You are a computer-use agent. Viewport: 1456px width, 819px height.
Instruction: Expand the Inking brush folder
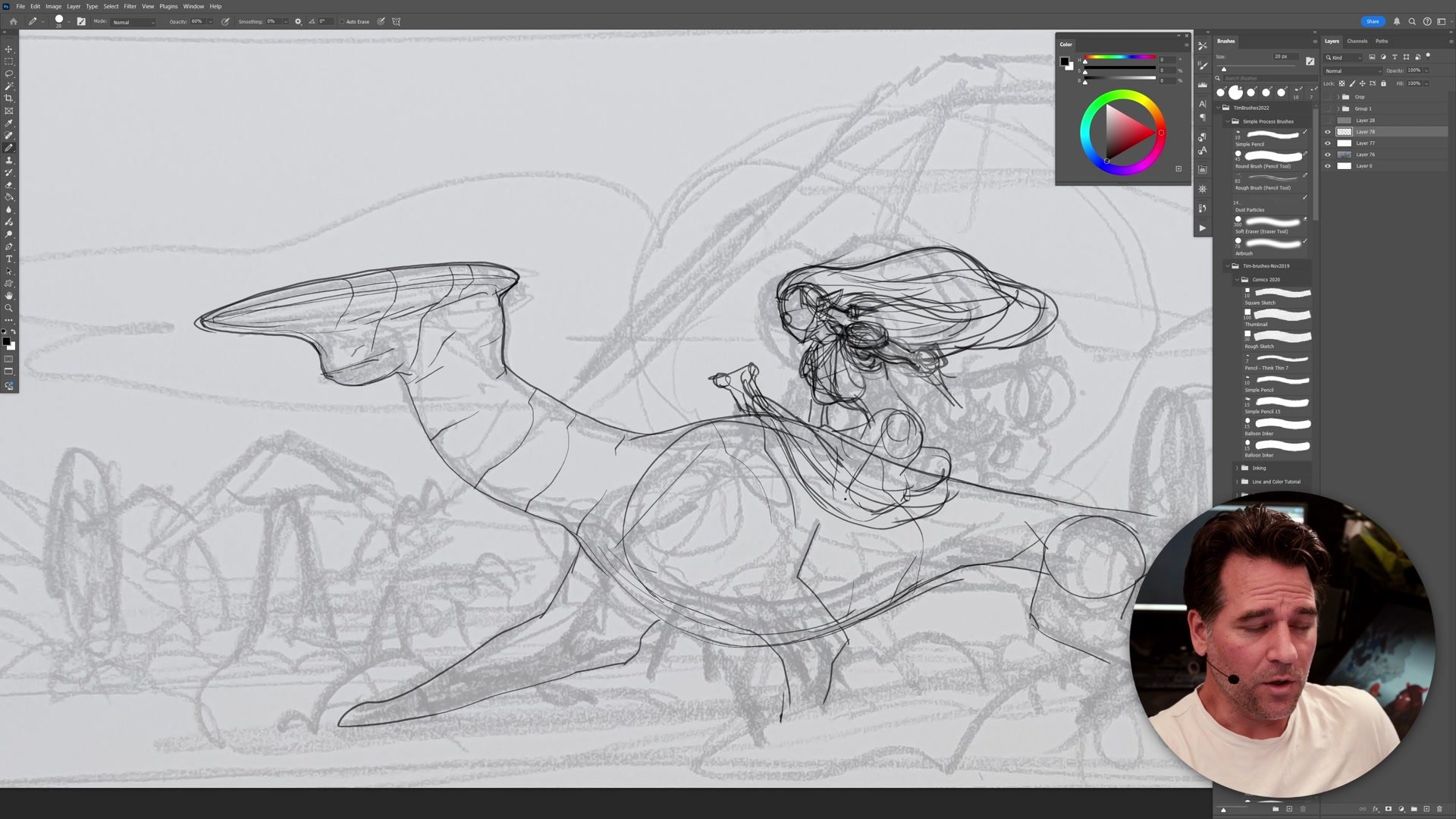(x=1237, y=468)
